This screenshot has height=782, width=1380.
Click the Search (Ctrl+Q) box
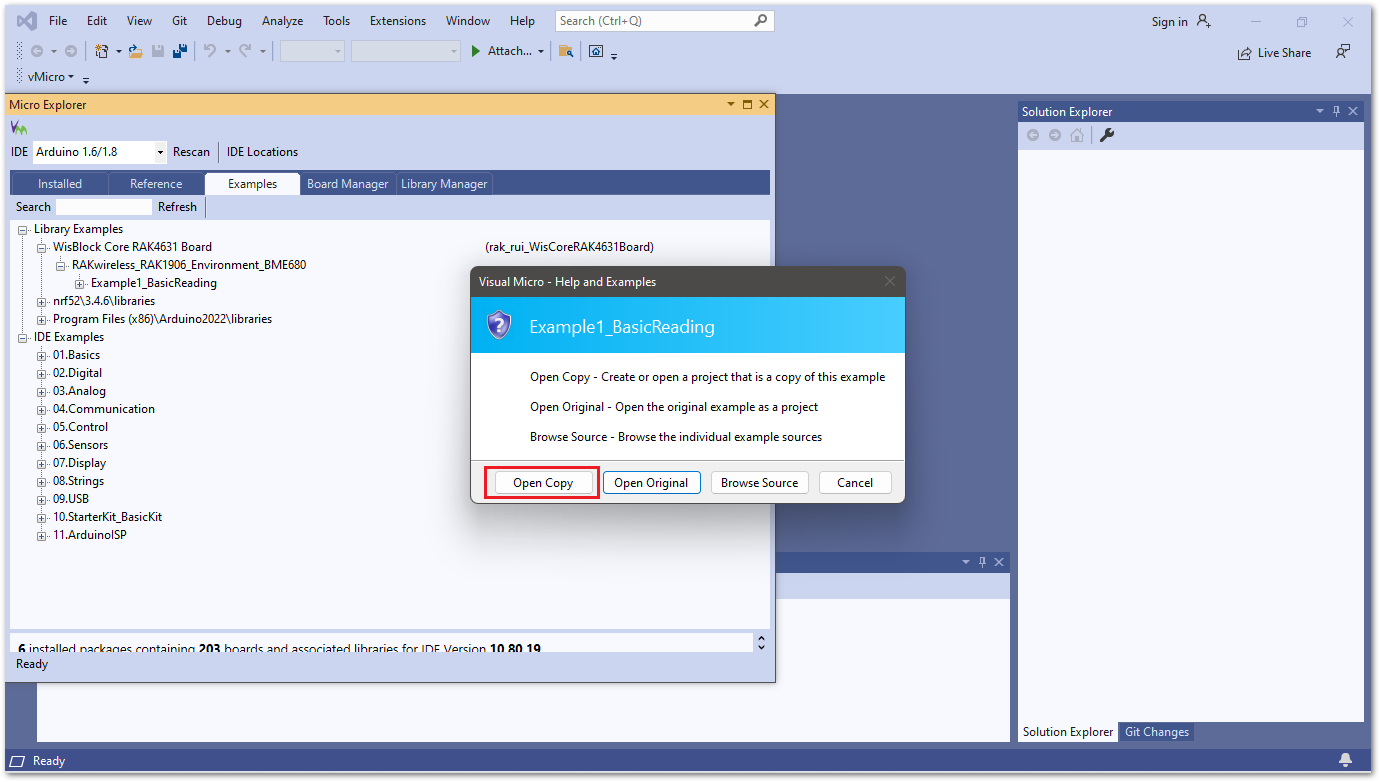(x=664, y=20)
